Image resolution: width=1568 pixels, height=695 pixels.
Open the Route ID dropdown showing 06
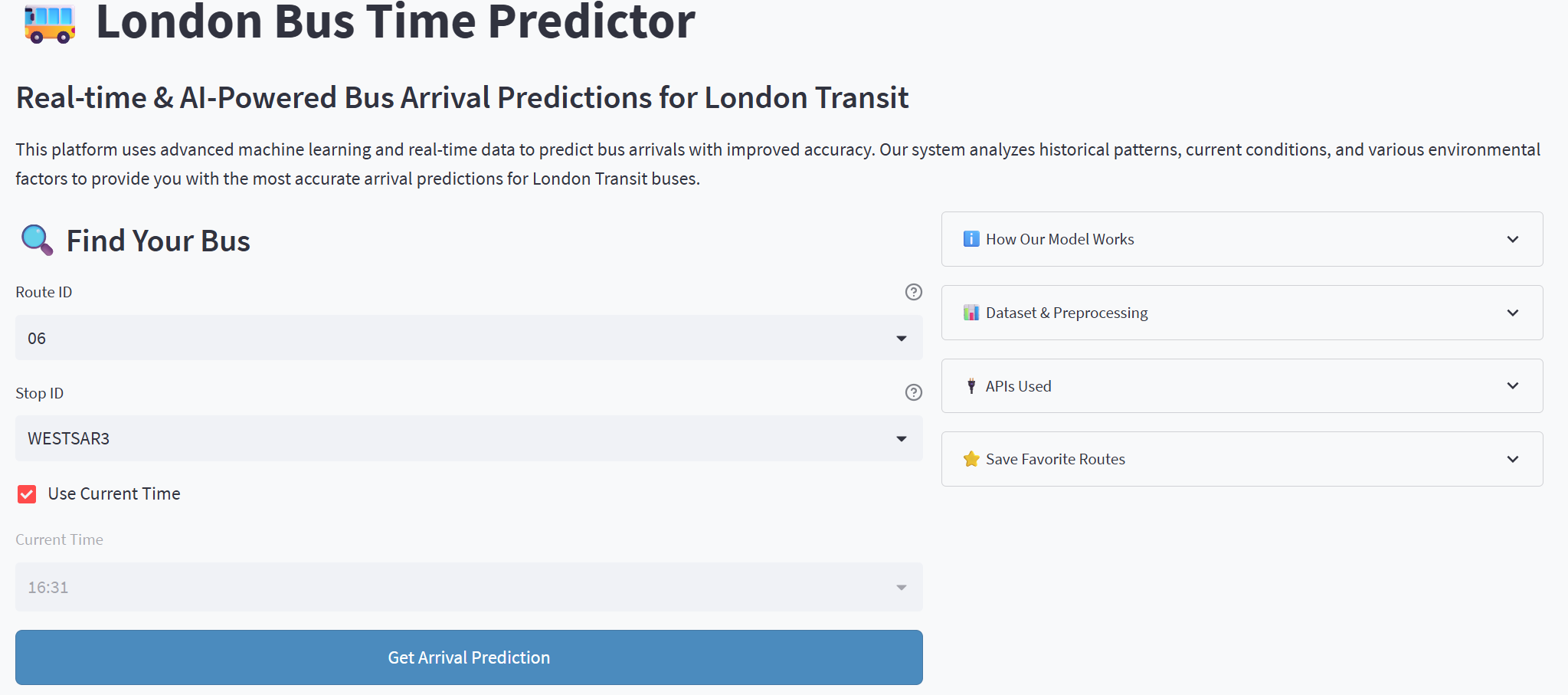click(468, 338)
